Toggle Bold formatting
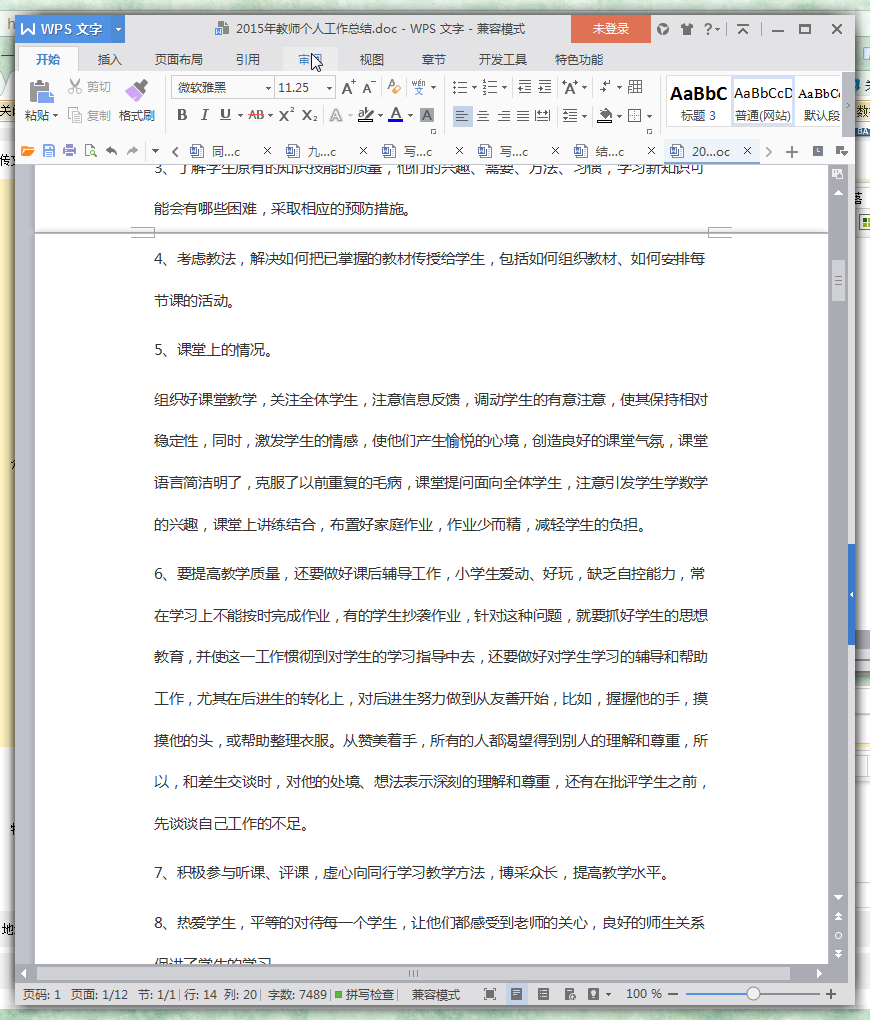 [182, 115]
